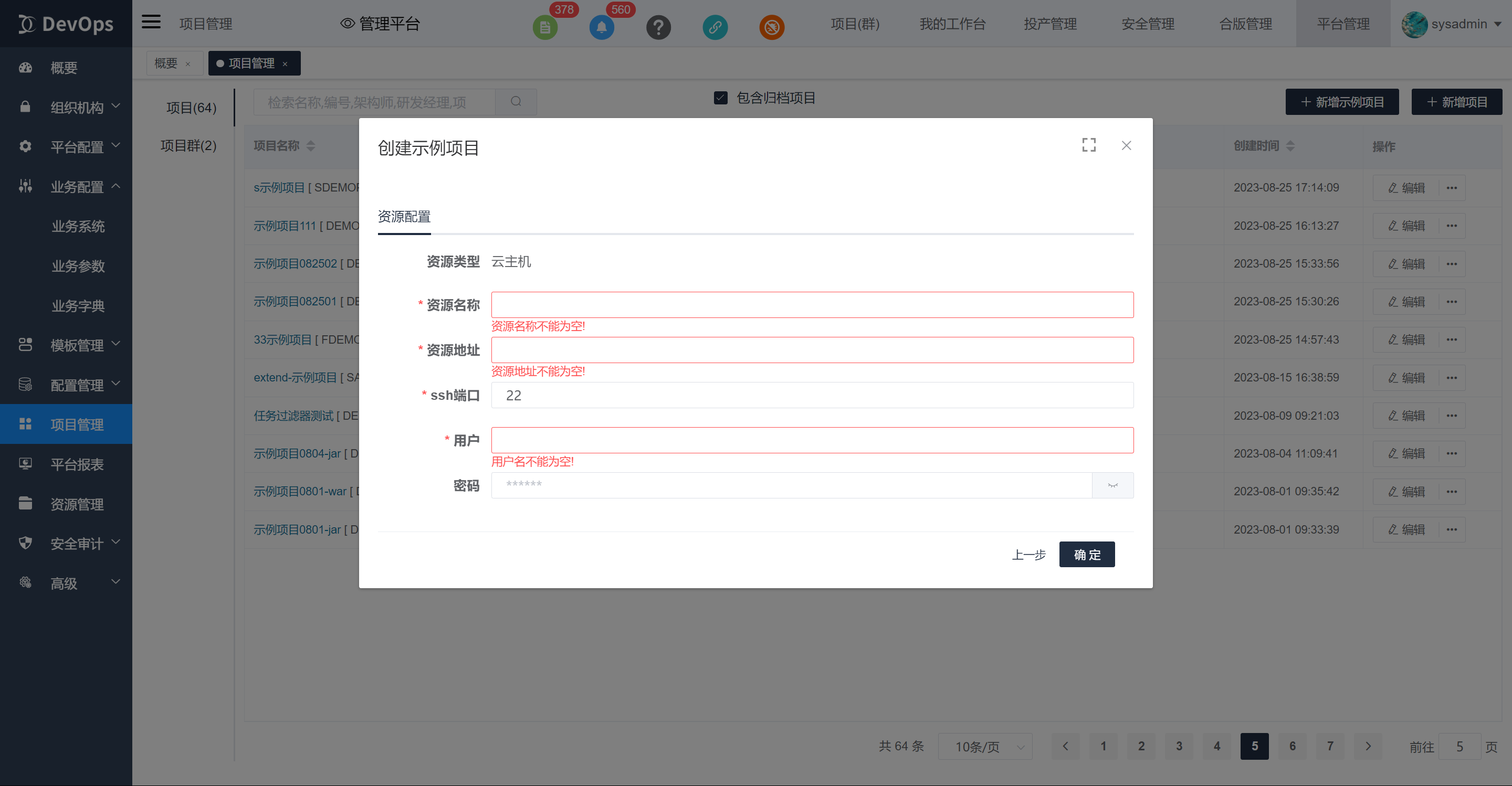The image size is (1512, 786).
Task: Expand the dialog to fullscreen
Action: tap(1089, 145)
